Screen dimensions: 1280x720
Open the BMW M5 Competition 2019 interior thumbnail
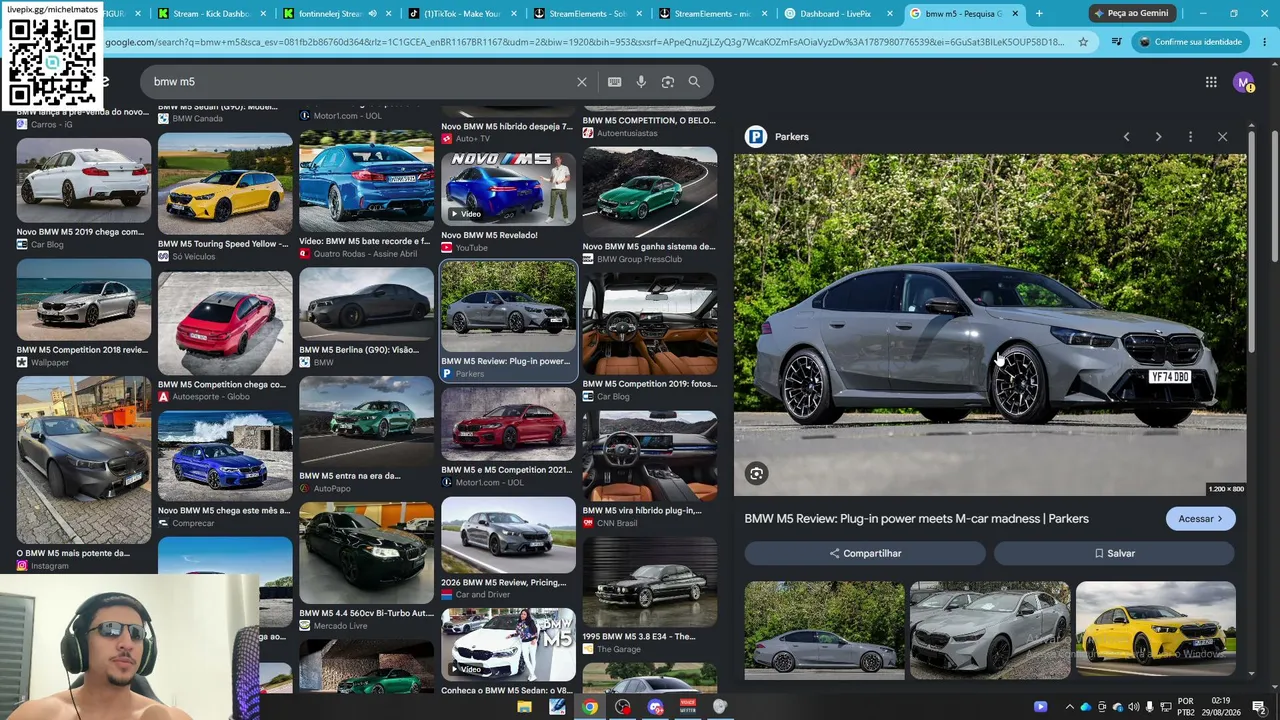650,324
